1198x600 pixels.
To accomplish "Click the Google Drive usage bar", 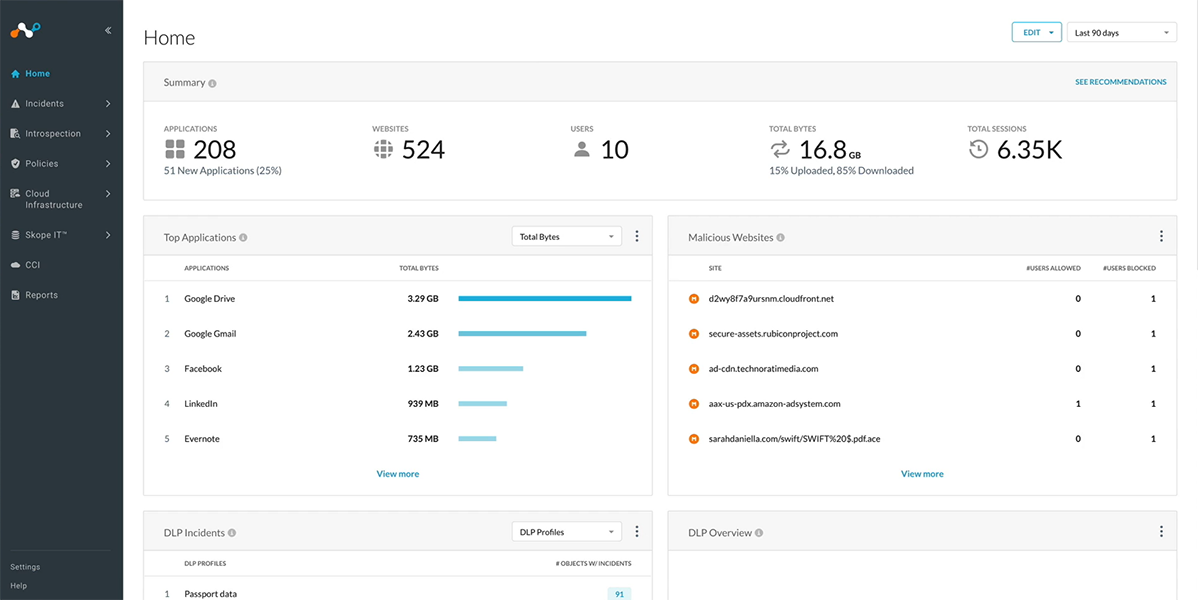I will point(545,299).
